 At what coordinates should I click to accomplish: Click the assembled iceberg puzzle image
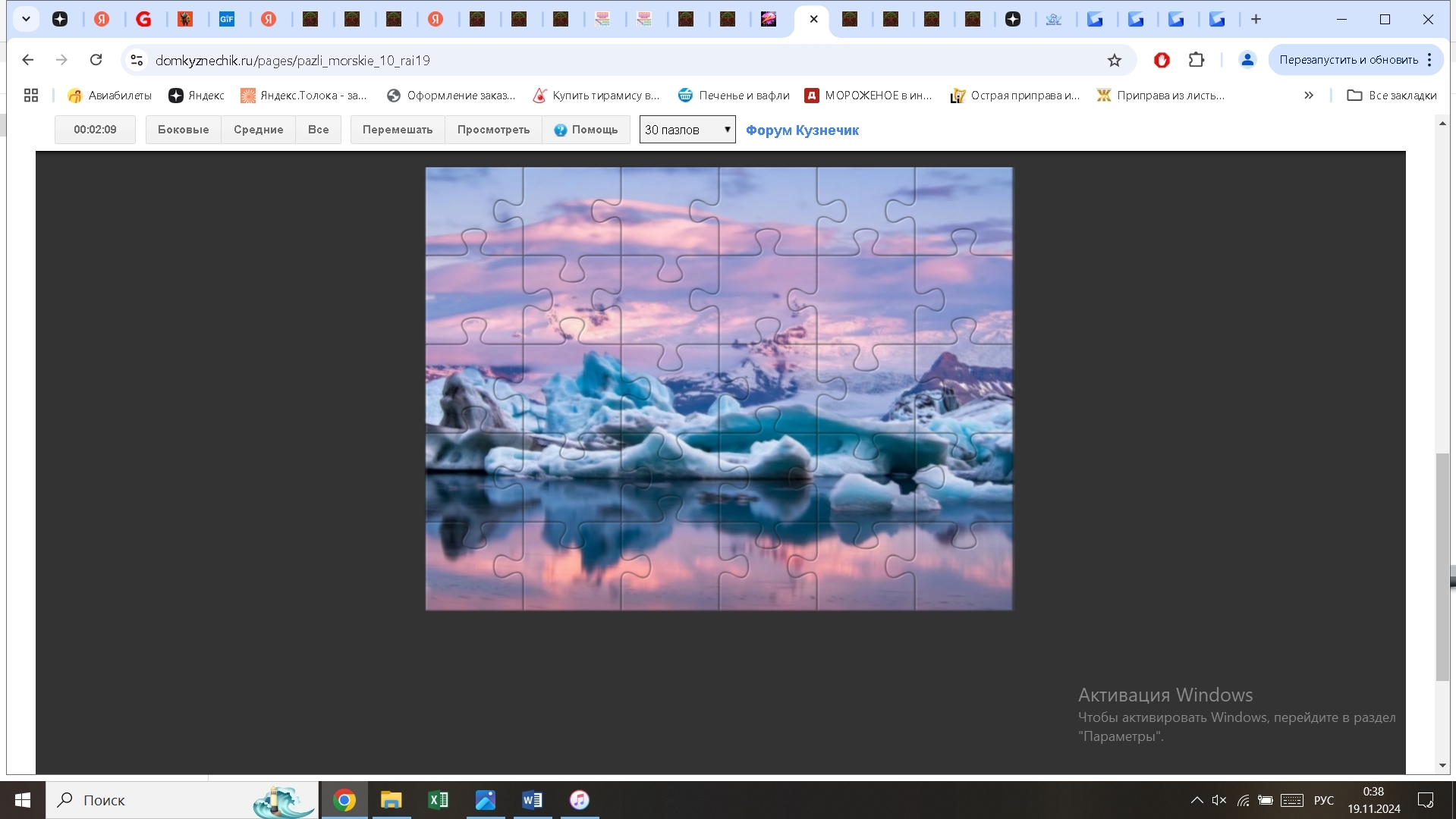[719, 388]
